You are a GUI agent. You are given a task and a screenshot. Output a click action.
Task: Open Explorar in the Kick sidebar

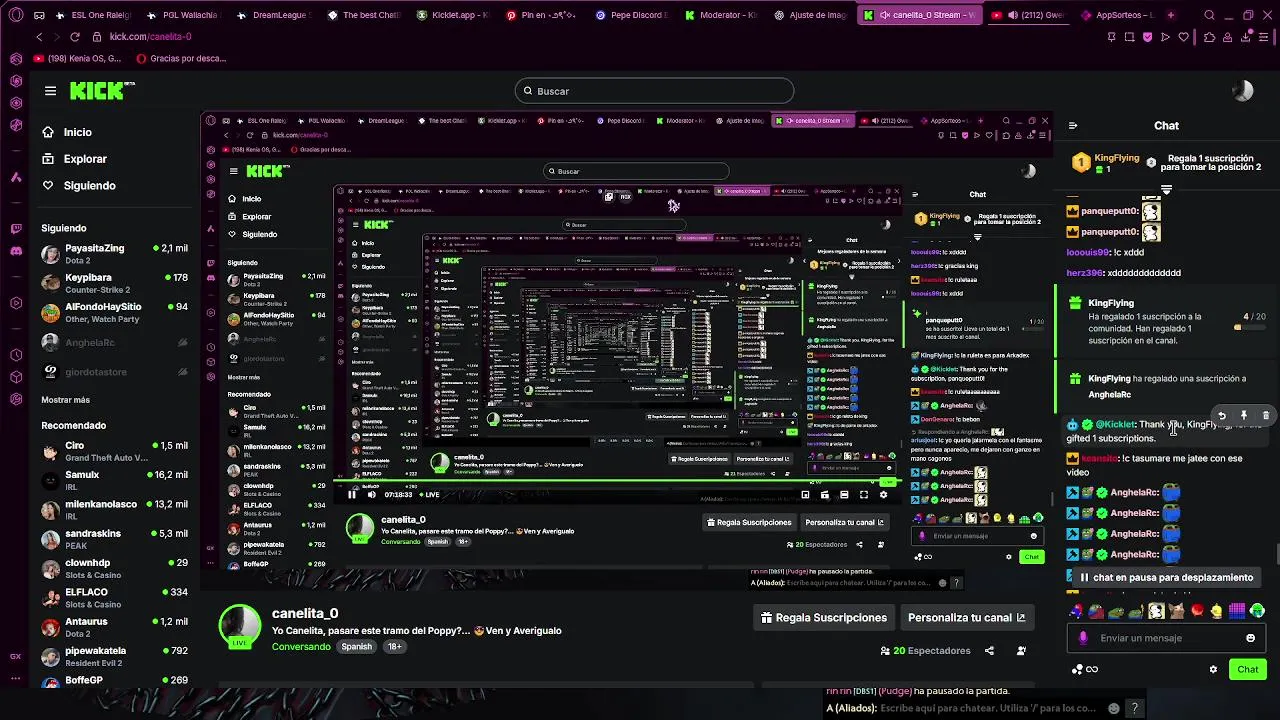click(74, 159)
